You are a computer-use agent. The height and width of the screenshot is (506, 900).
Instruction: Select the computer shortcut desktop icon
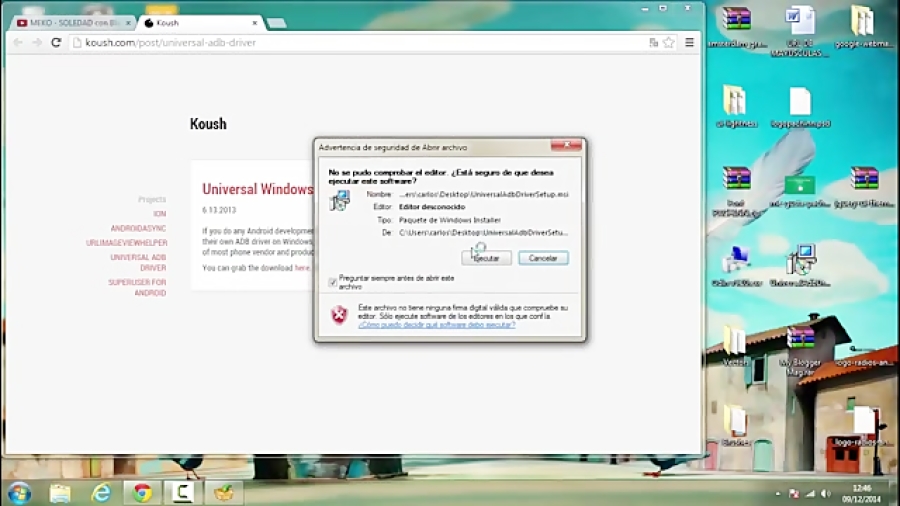pyautogui.click(x=737, y=267)
